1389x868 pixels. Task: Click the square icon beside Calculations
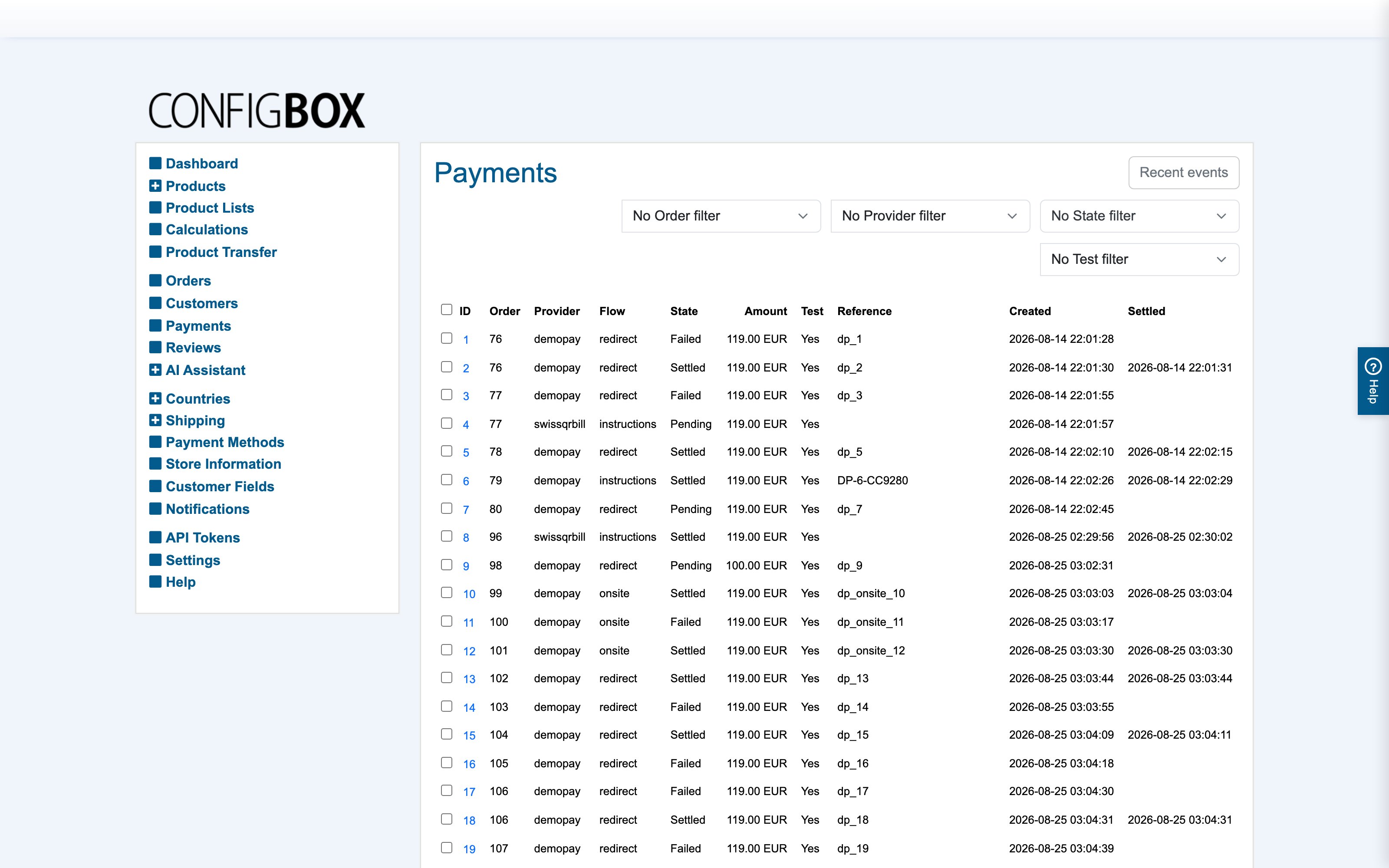(x=155, y=229)
